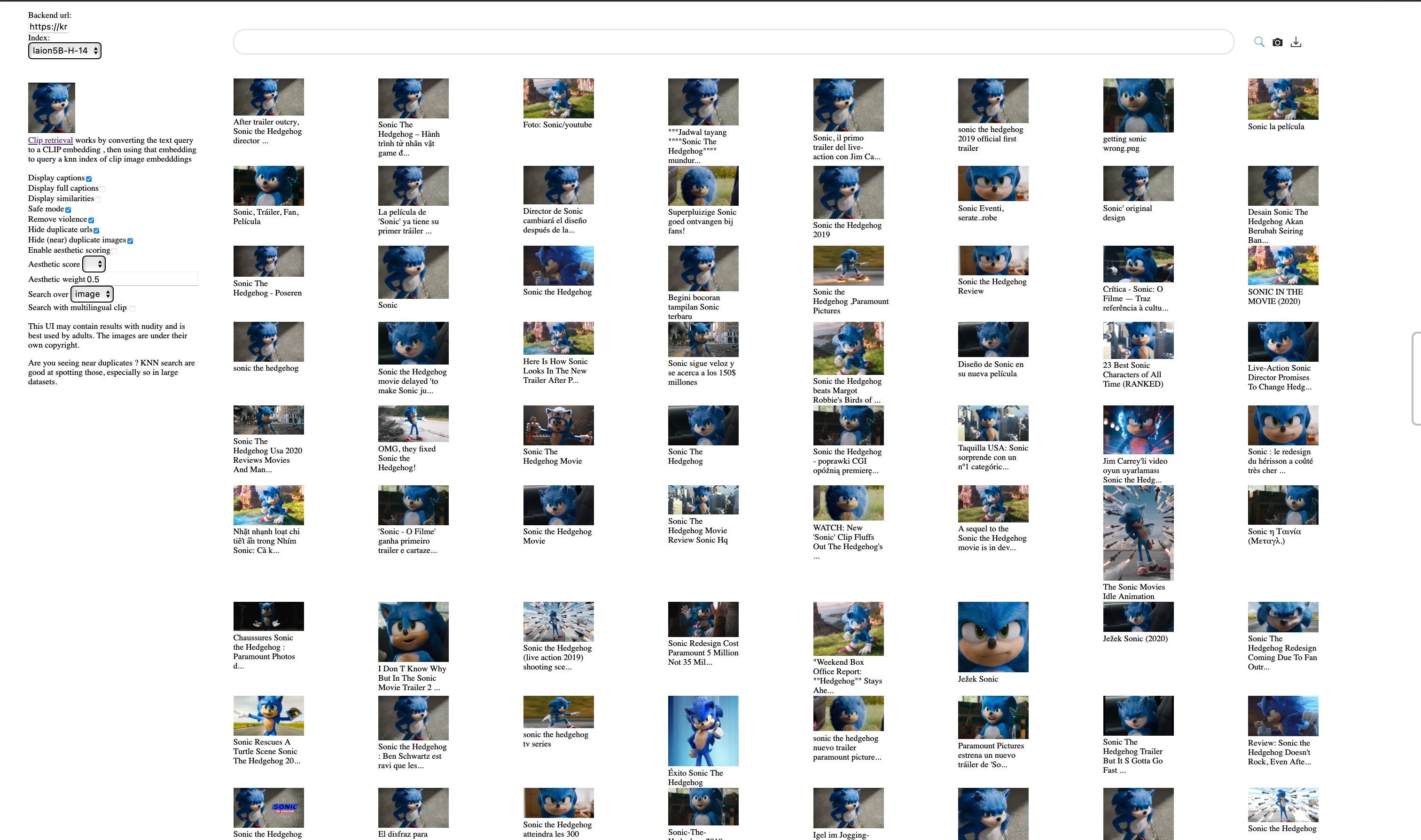The image size is (1421, 840).
Task: Open image search via camera icon
Action: coord(1277,42)
